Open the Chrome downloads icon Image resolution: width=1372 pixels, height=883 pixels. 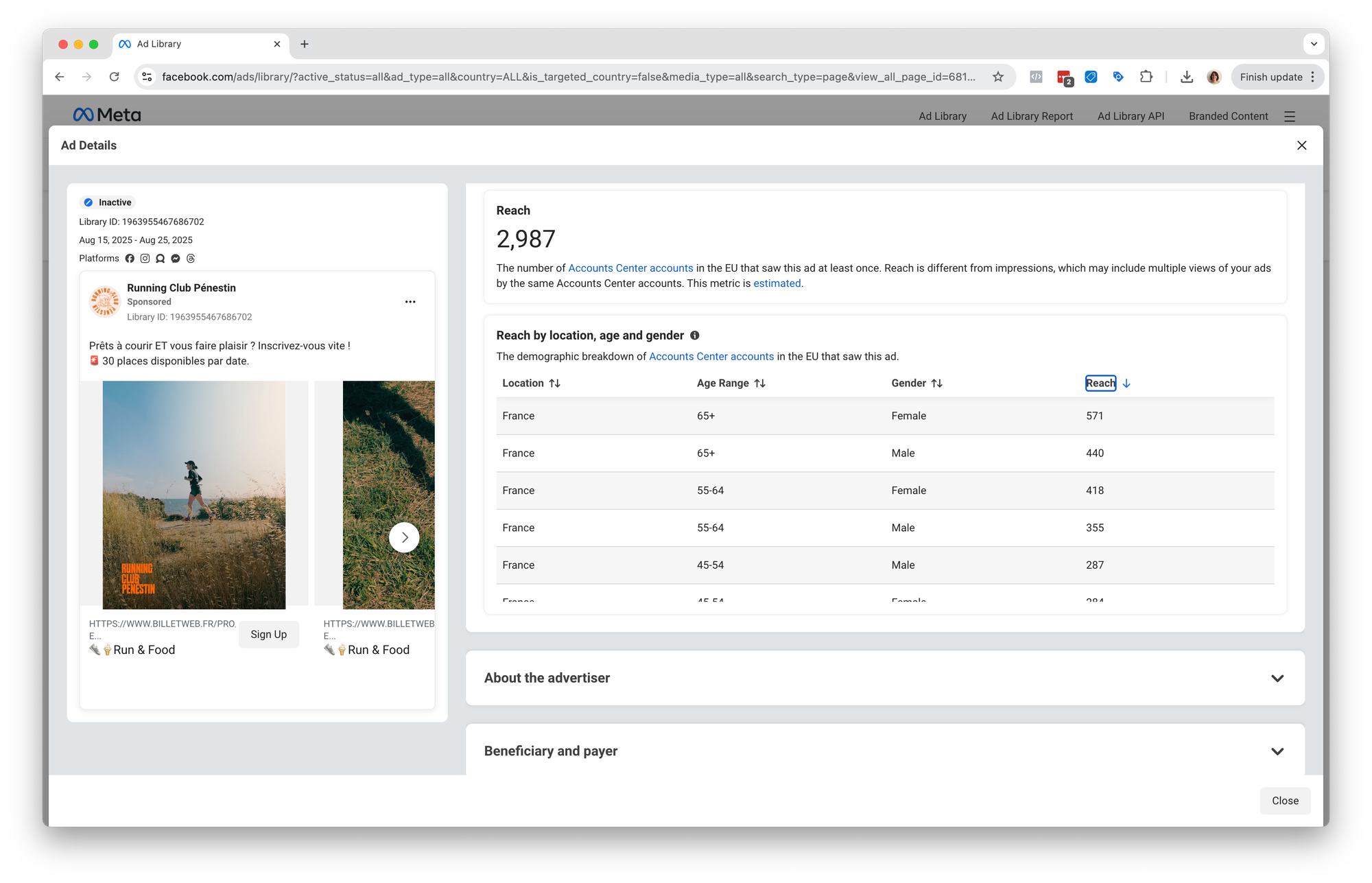point(1187,77)
